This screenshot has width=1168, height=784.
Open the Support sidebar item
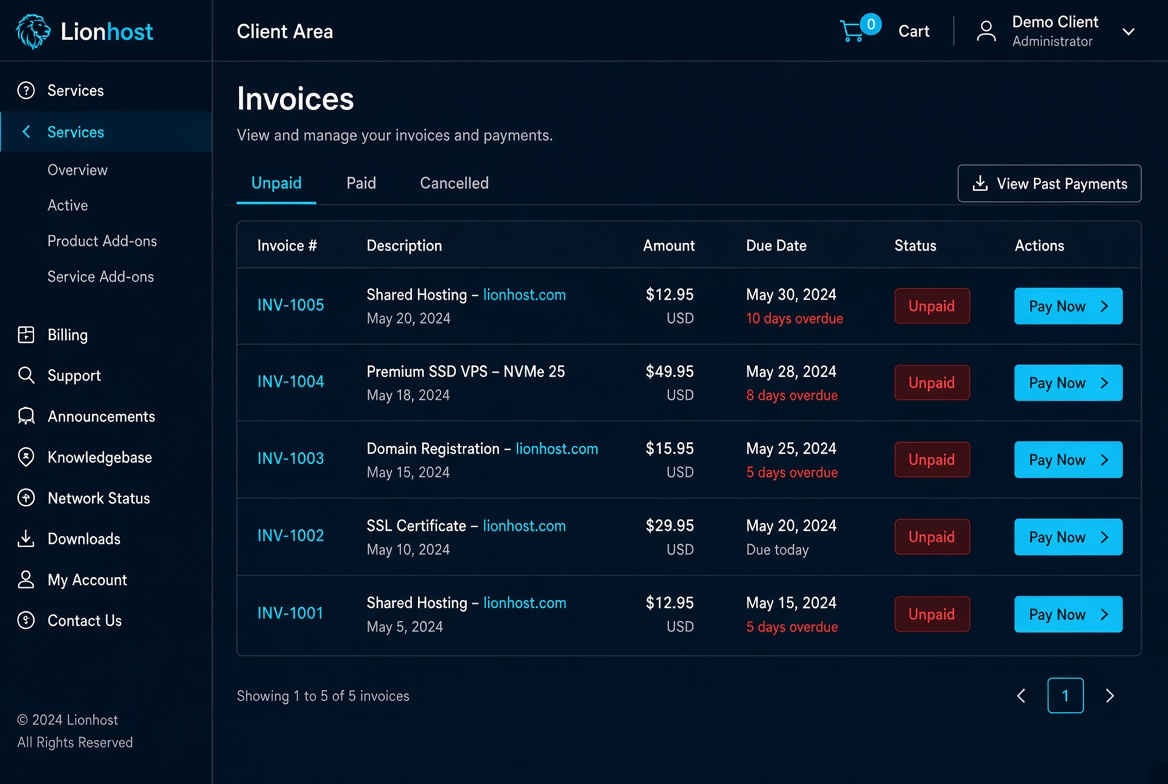pos(74,376)
